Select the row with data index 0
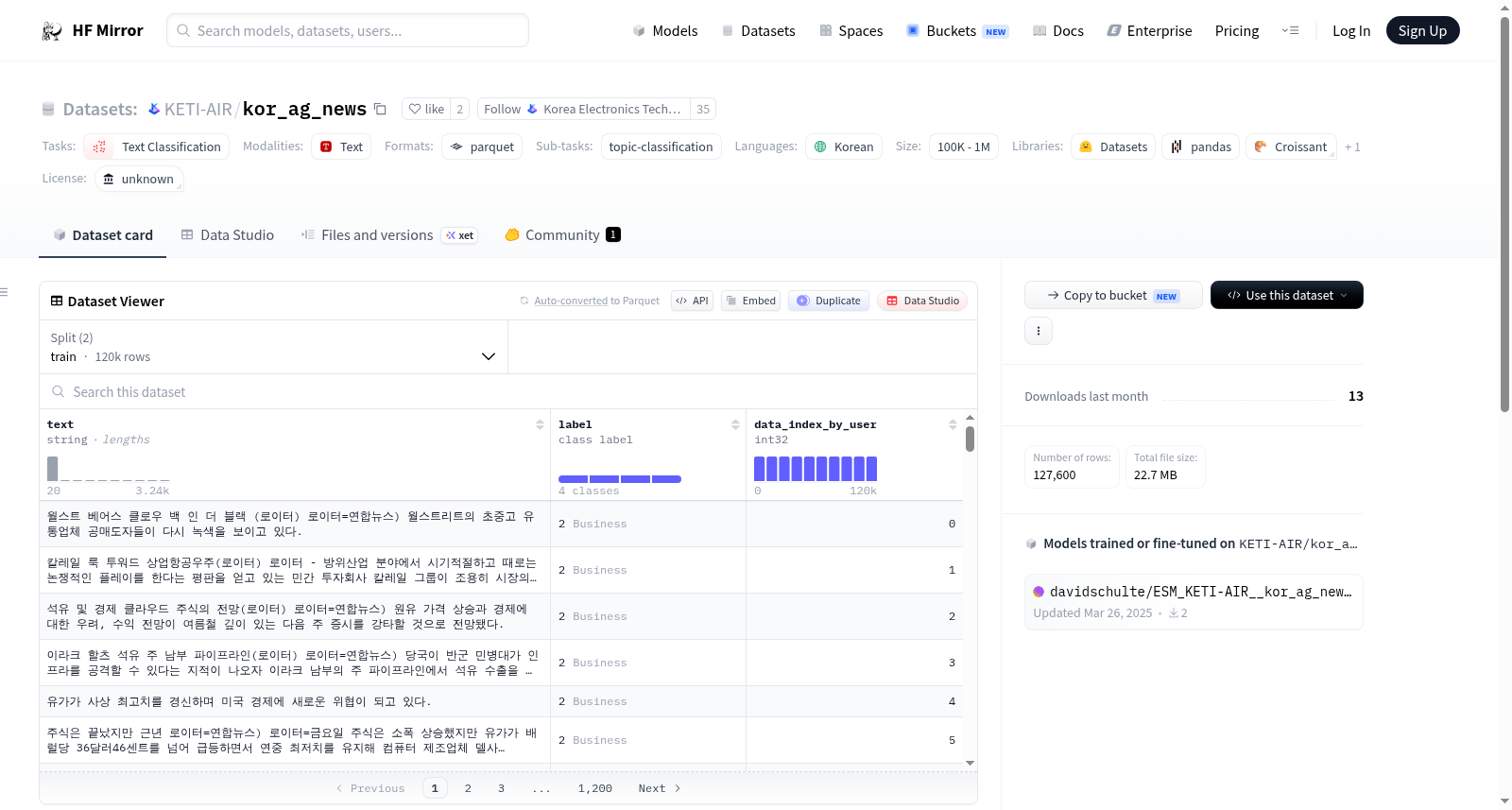The image size is (1512, 810). pyautogui.click(x=501, y=524)
